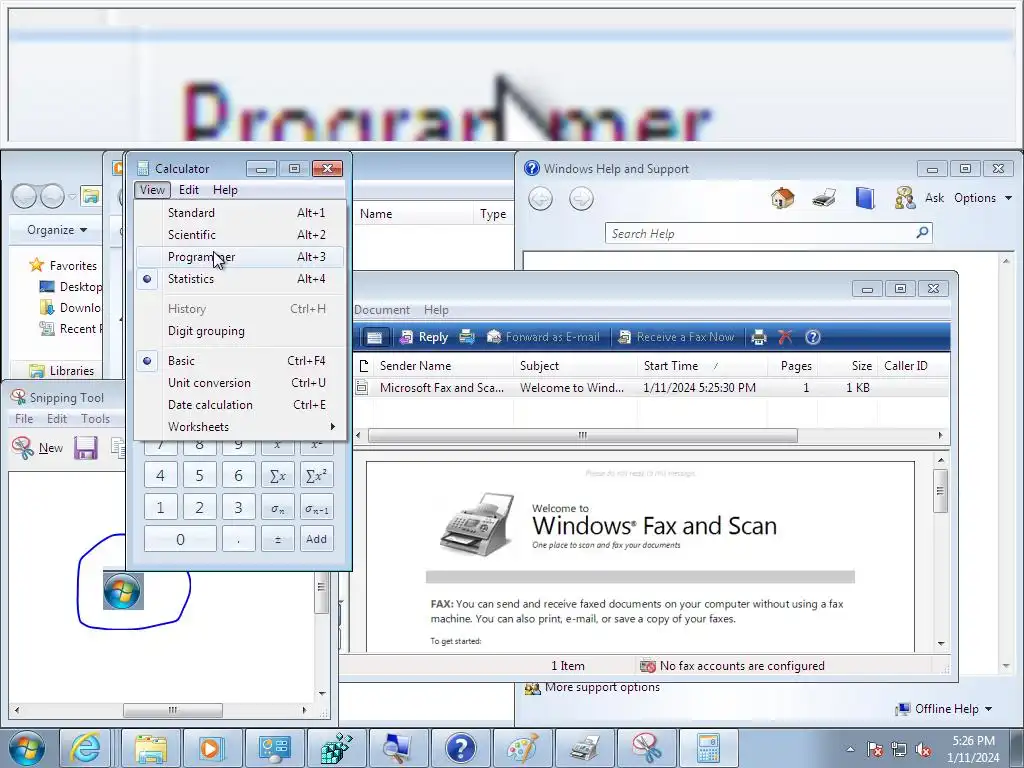Viewport: 1024px width, 768px height.
Task: Click Help and Support back arrow
Action: (x=540, y=199)
